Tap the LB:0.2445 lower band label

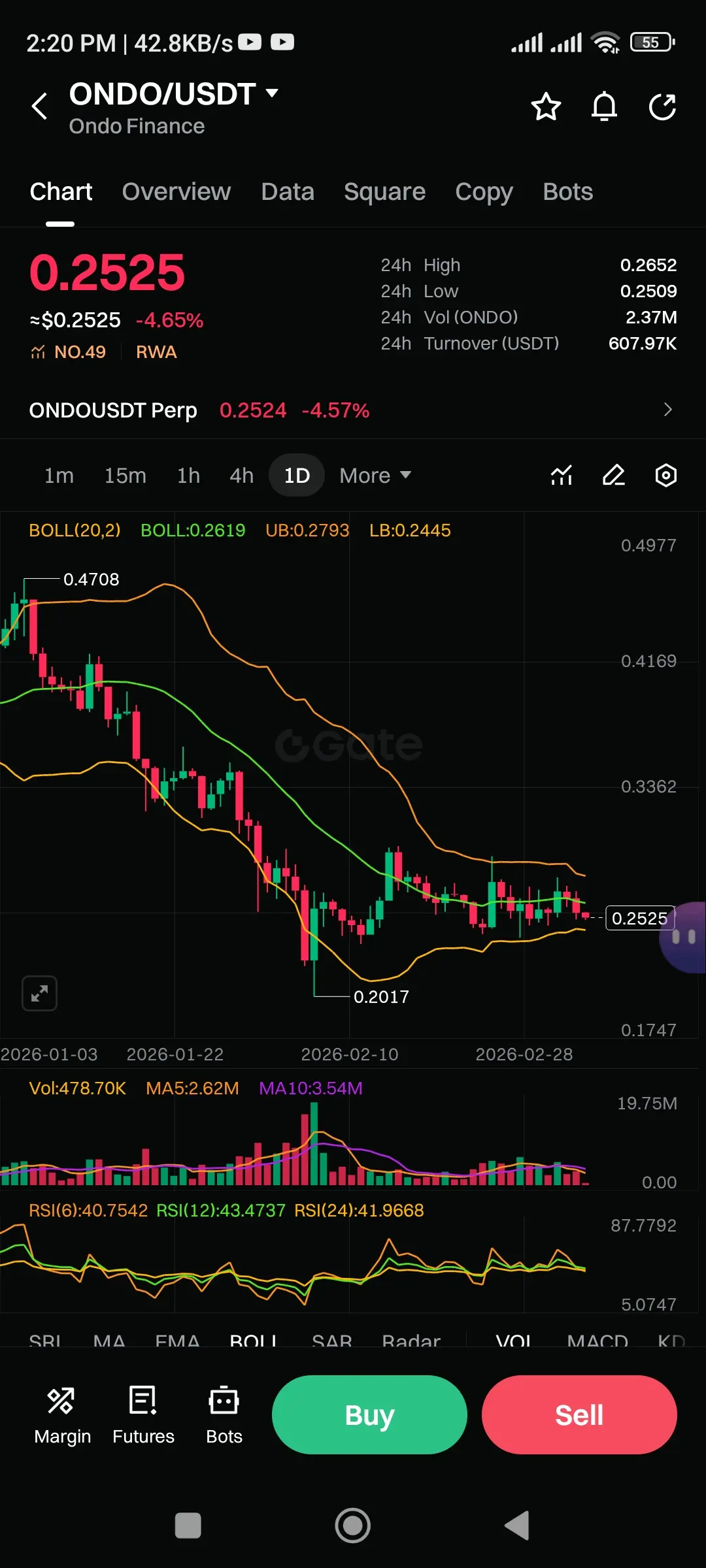click(410, 530)
